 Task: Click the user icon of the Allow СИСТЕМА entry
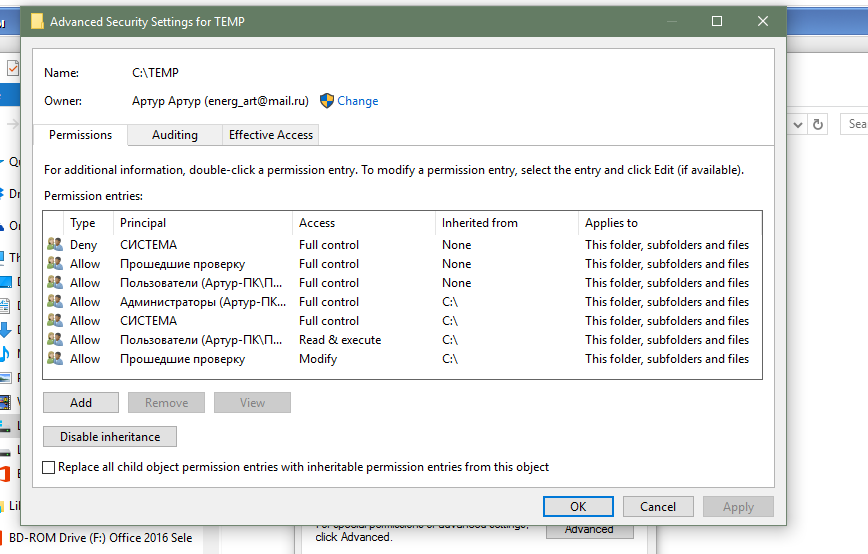tap(54, 321)
